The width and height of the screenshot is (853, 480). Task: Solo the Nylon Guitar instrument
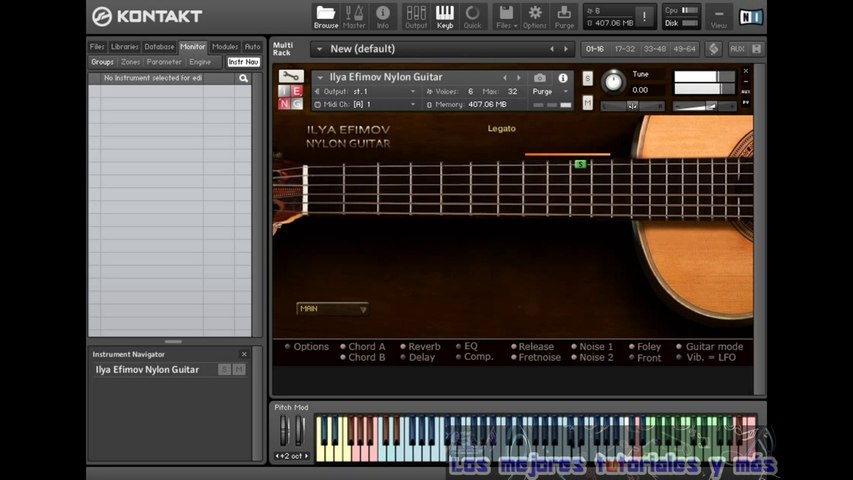pyautogui.click(x=587, y=78)
